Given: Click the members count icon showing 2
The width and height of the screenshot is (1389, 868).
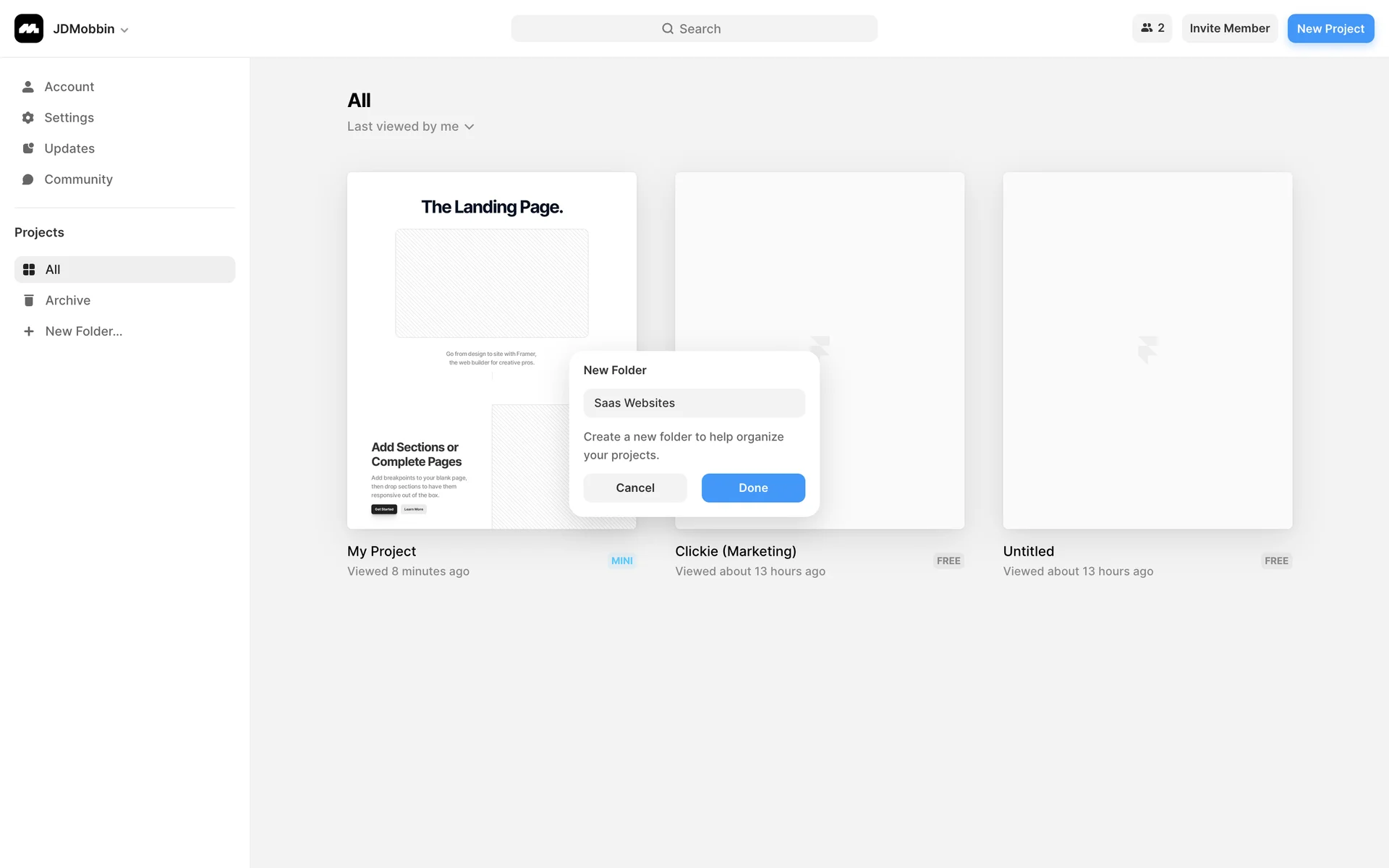Looking at the screenshot, I should click(x=1152, y=28).
